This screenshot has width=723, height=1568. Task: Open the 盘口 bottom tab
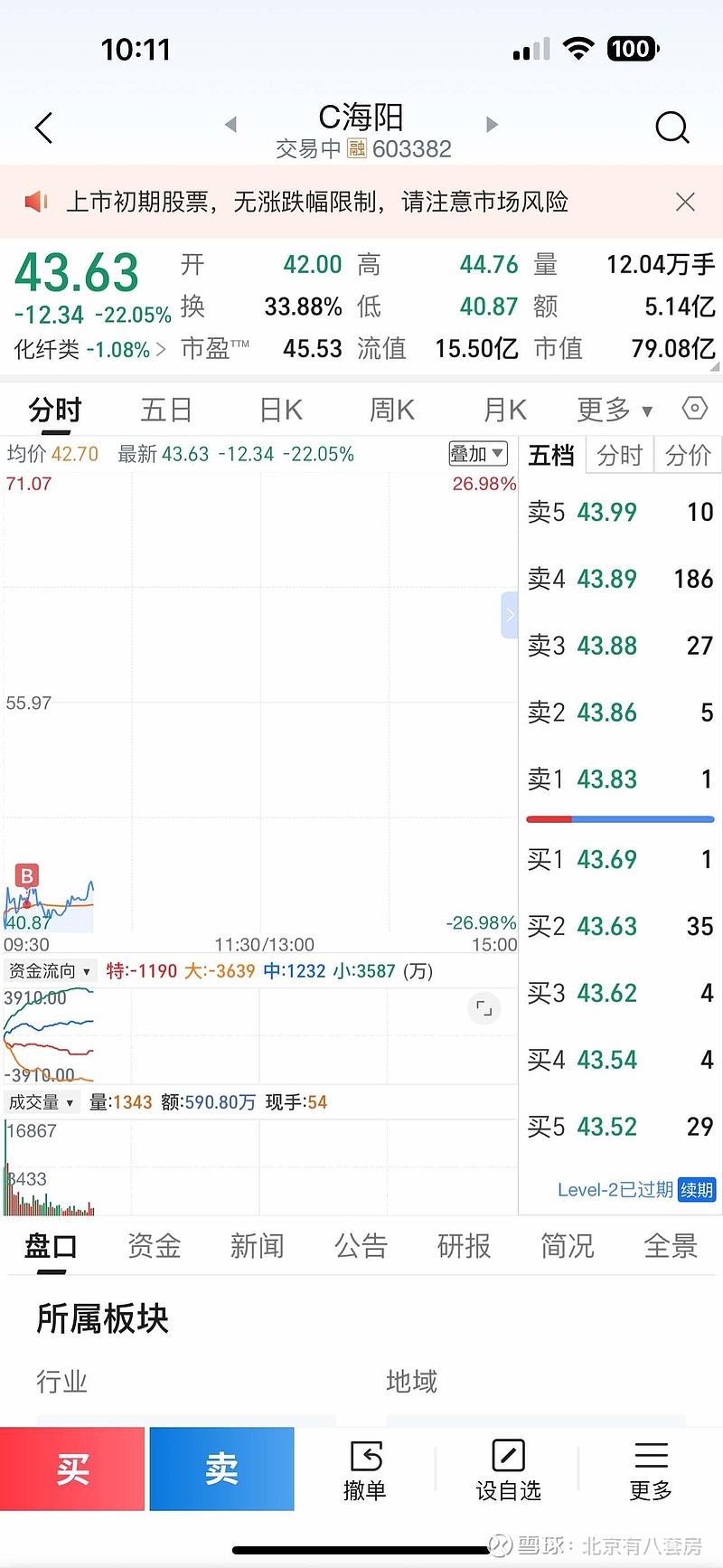click(51, 1246)
